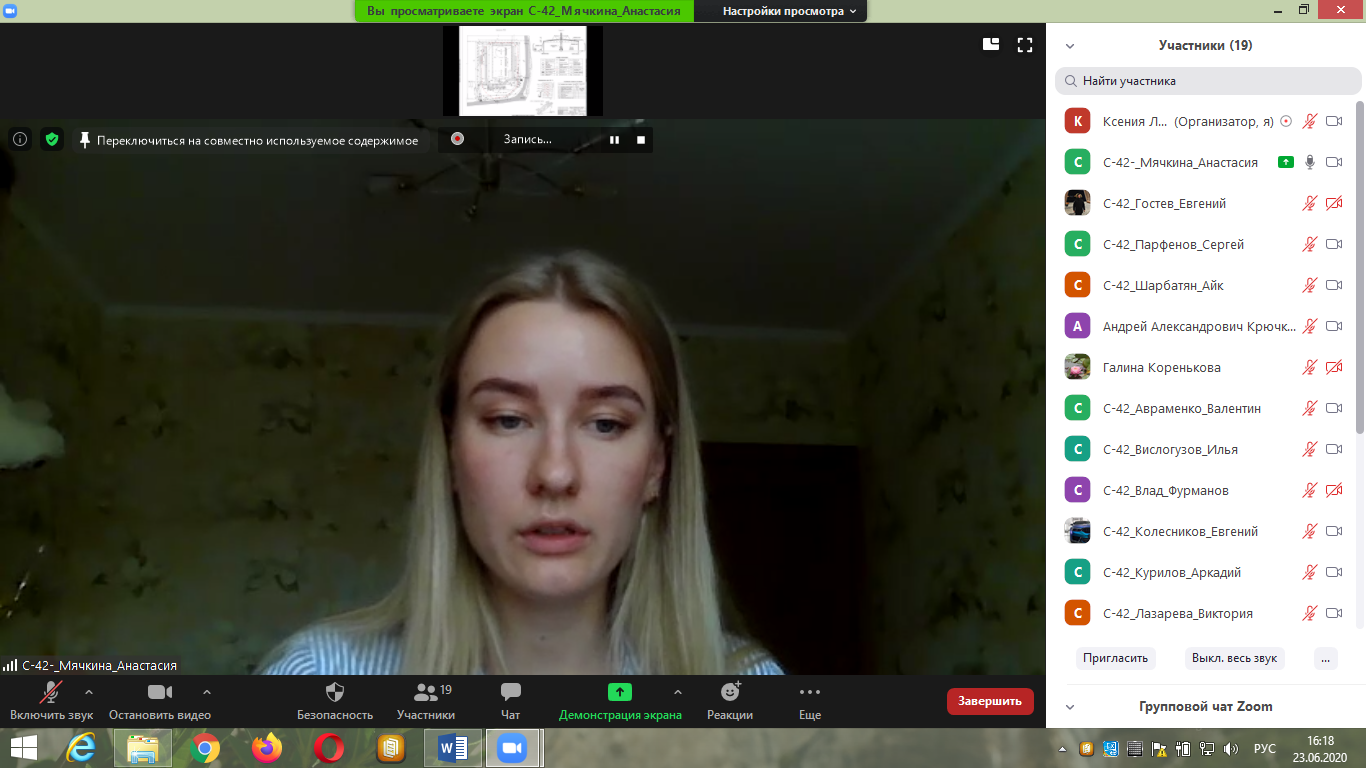Open Google Chrome from taskbar

pos(205,748)
